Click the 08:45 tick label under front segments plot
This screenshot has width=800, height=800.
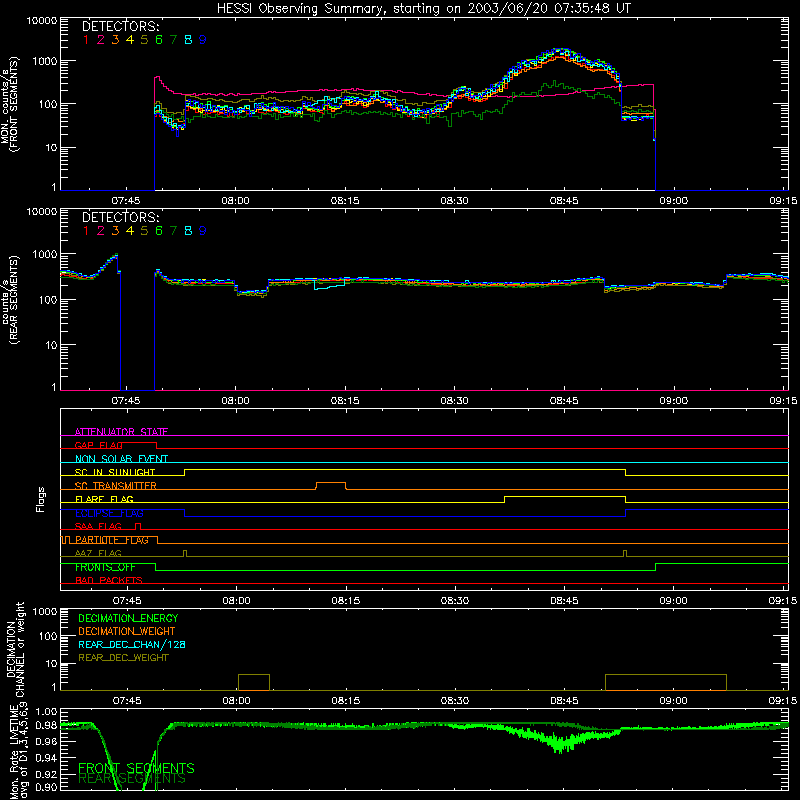click(564, 201)
